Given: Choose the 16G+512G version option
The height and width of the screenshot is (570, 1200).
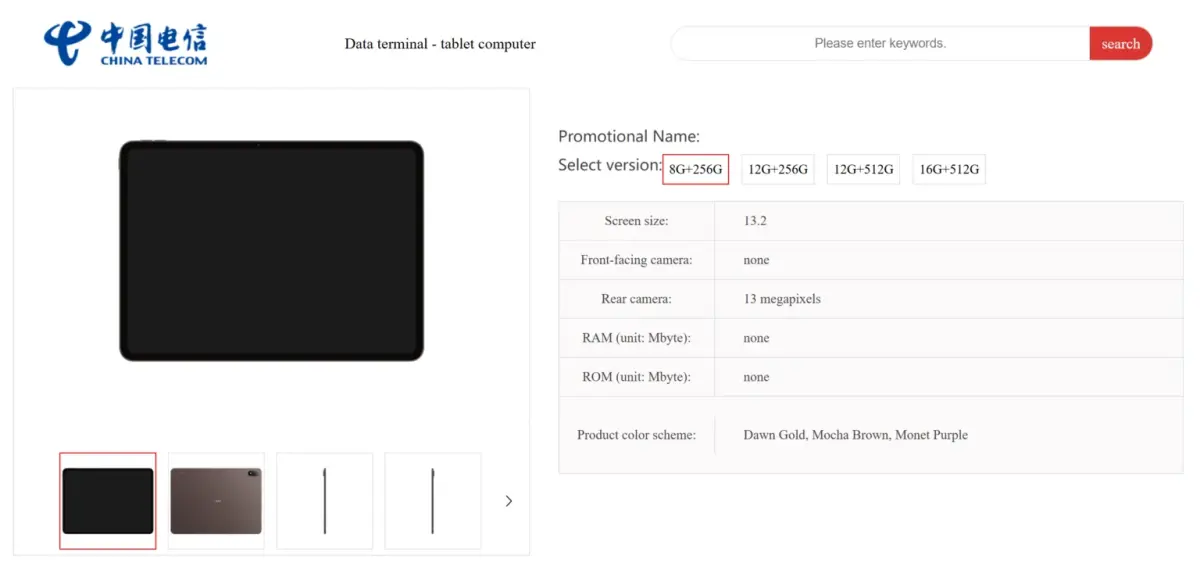Looking at the screenshot, I should coord(949,169).
